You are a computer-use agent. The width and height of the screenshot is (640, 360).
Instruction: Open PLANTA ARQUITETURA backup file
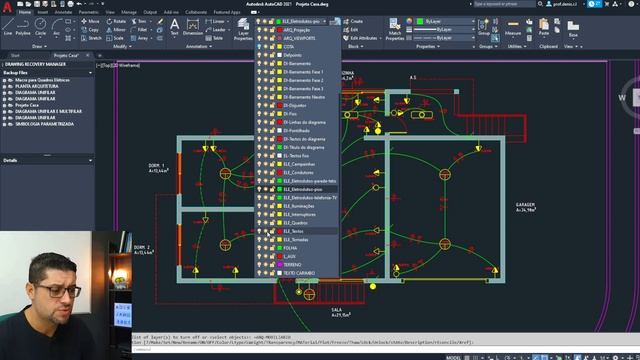click(37, 86)
